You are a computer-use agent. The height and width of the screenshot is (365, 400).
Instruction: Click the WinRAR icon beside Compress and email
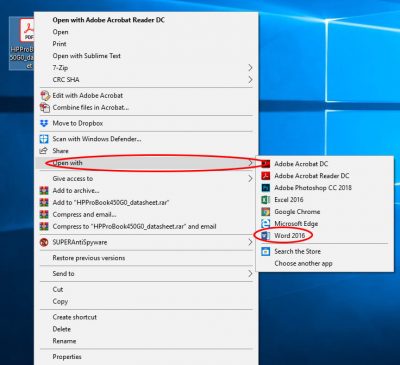coord(44,215)
